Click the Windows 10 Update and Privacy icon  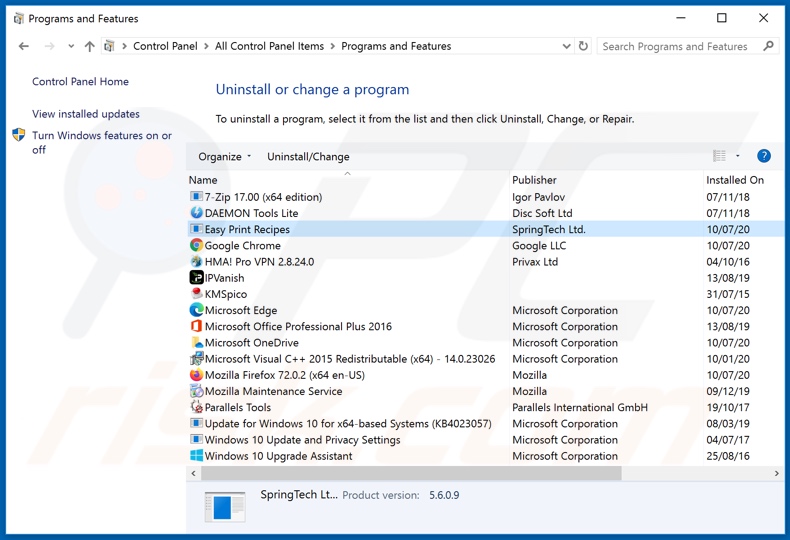click(196, 439)
